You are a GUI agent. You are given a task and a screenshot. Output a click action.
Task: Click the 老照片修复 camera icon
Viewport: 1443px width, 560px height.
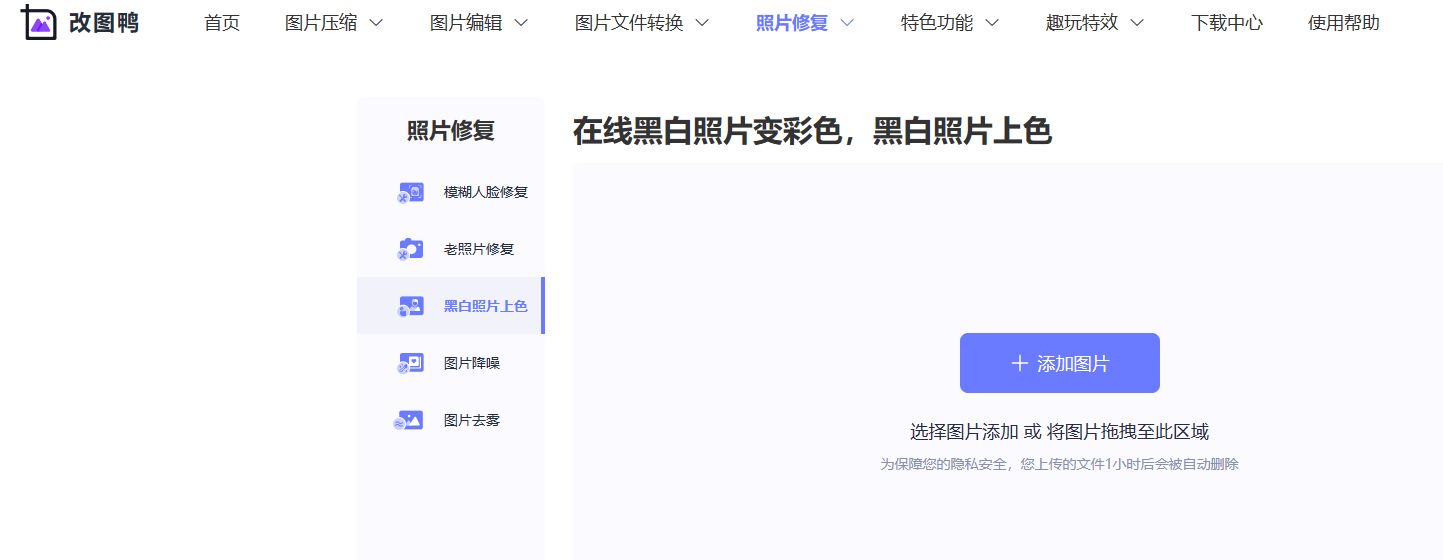tap(410, 249)
